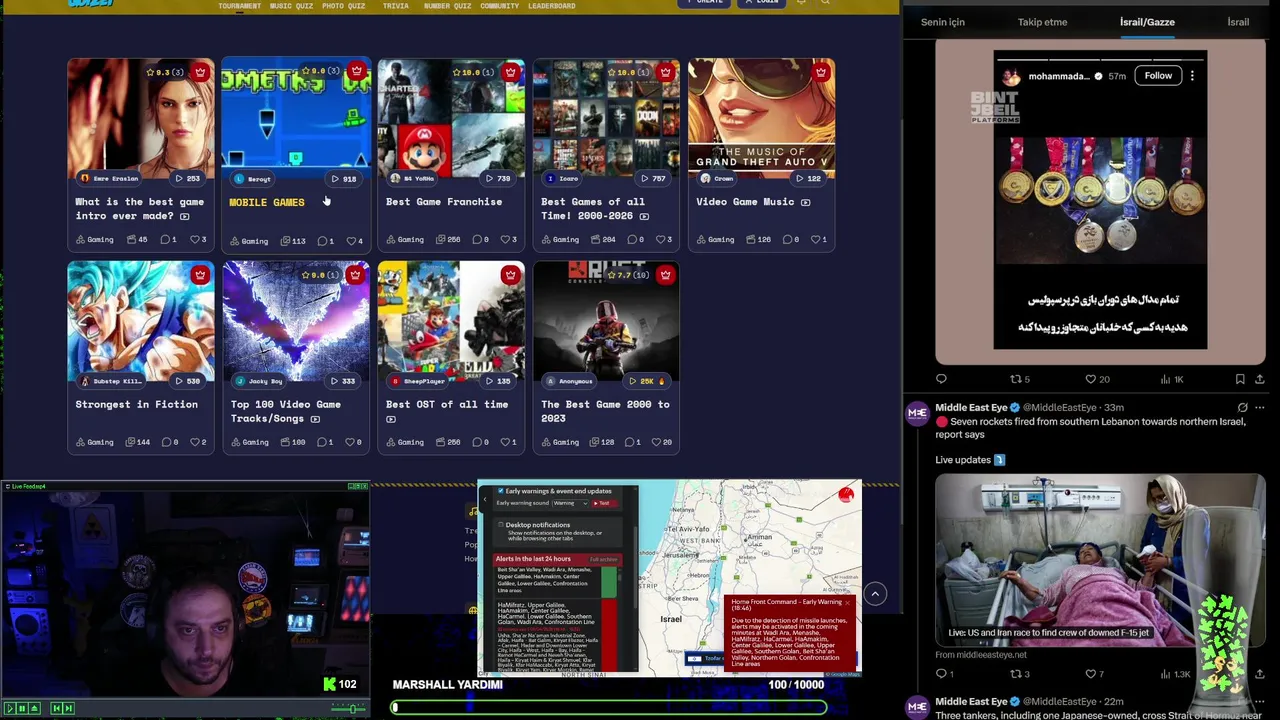1280x720 pixels.
Task: Open the three-dot menu beside Follow
Action: tap(1192, 76)
